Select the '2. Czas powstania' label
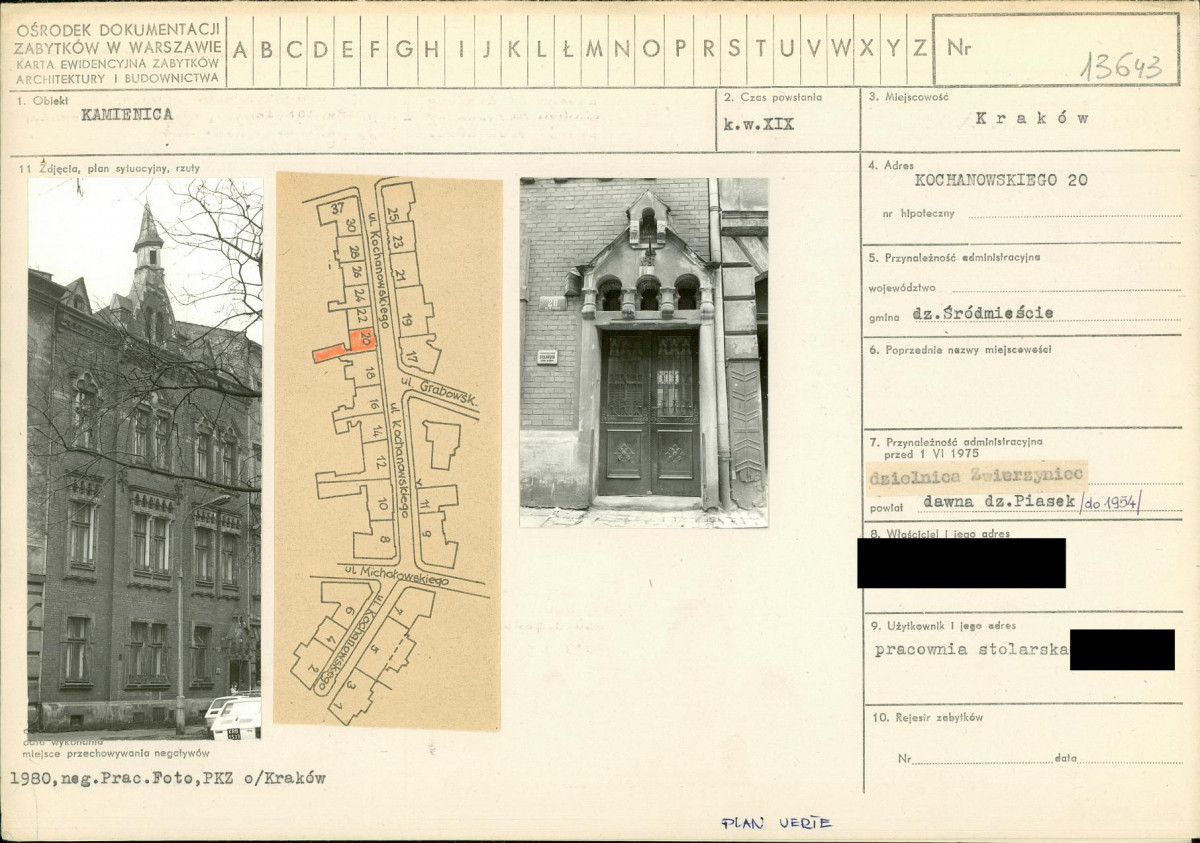Image resolution: width=1200 pixels, height=843 pixels. click(x=772, y=97)
